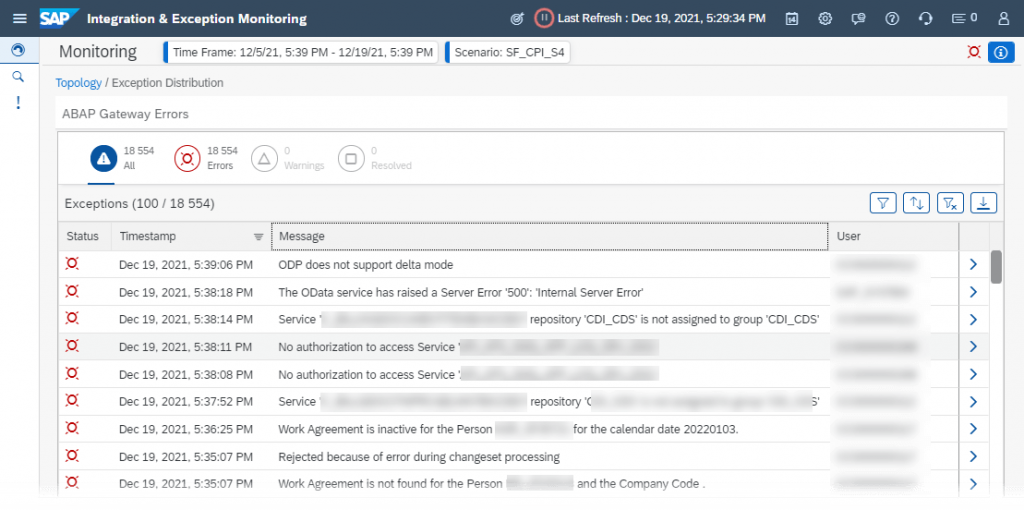Open details arrow for 5:38:08 PM row
The image size is (1024, 510).
[x=973, y=374]
